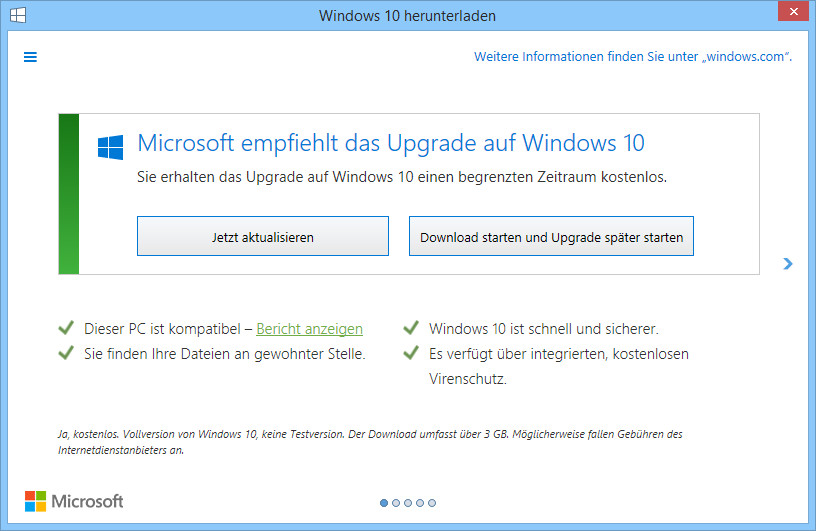Screen dimensions: 816x531
Task: Click checkmark beside 'Es verfügt über integrierten'
Action: [411, 353]
